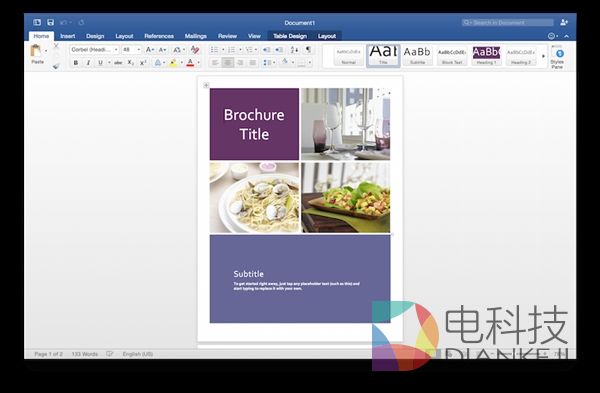Click the Bullets list icon

(x=215, y=50)
